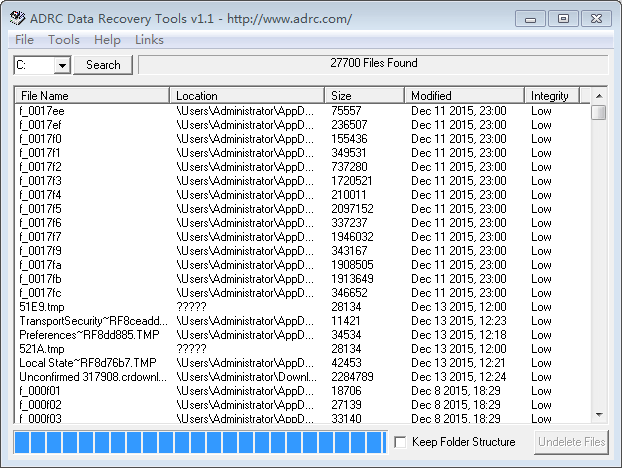Select the TransportSecurity~RF8ceadd file
This screenshot has width=622, height=468.
(x=93, y=321)
